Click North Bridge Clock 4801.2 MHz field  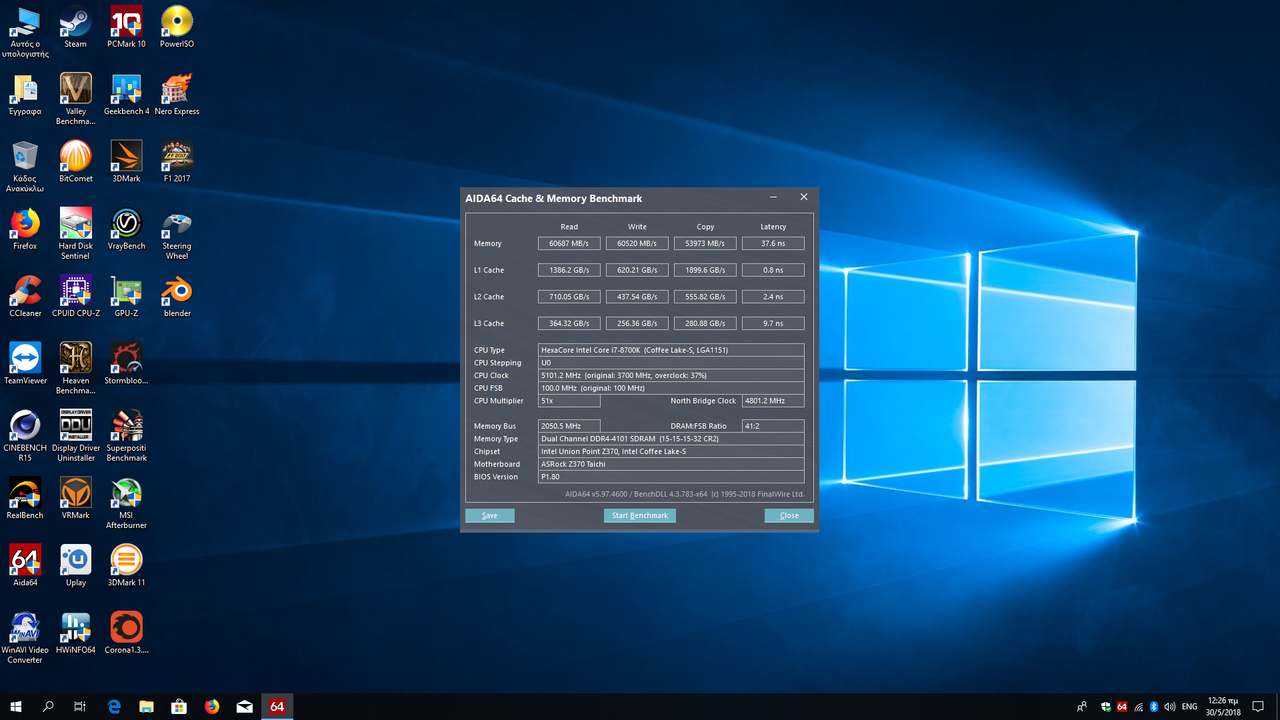tap(773, 401)
